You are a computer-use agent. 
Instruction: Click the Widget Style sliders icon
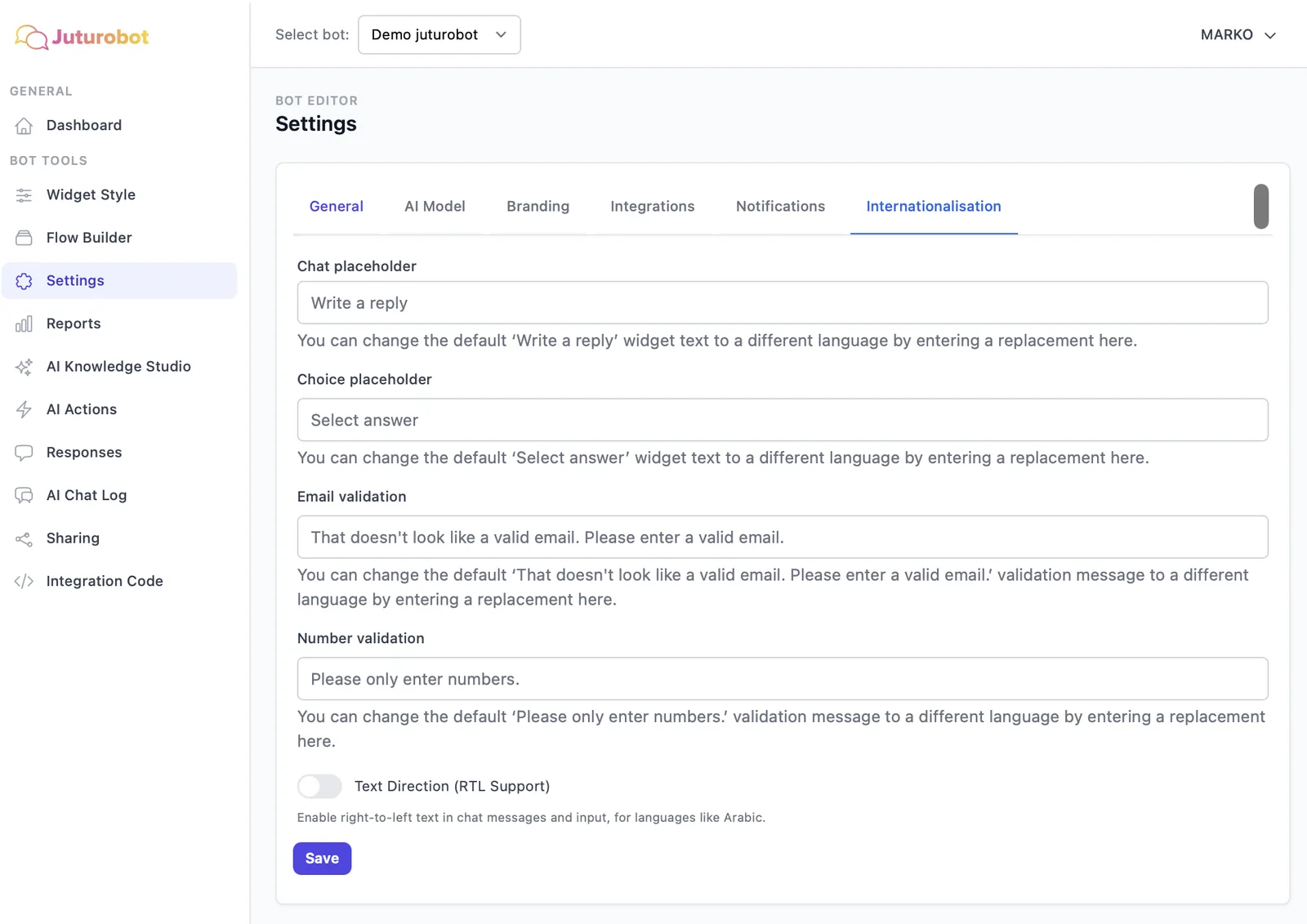24,195
